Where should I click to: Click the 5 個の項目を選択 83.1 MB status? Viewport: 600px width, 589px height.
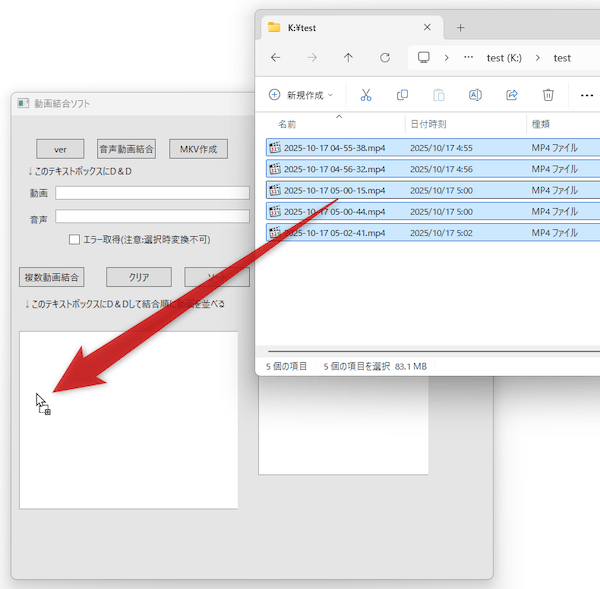point(375,367)
